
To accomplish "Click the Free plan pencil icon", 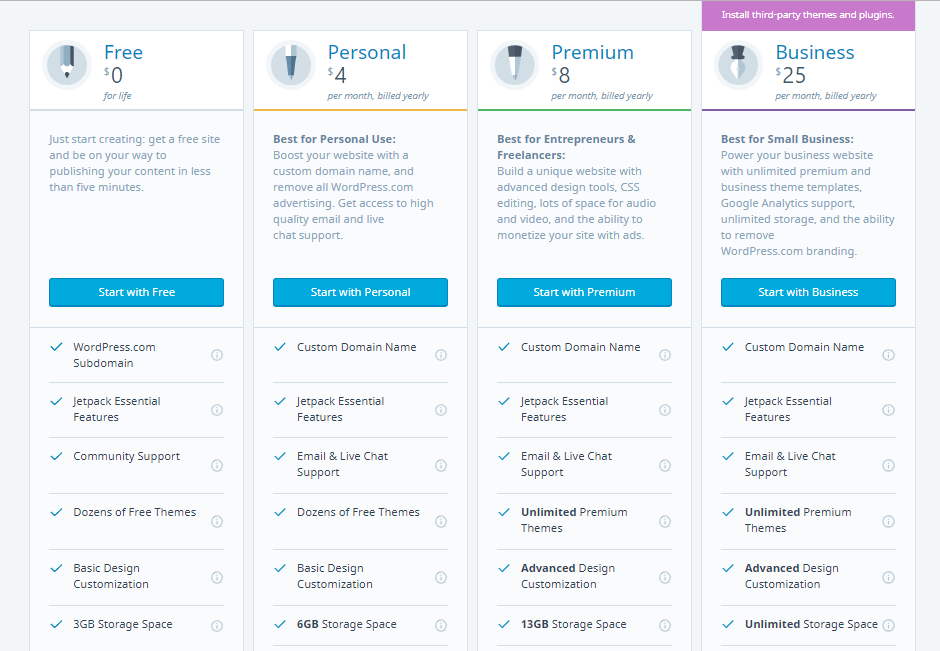I will (67, 65).
